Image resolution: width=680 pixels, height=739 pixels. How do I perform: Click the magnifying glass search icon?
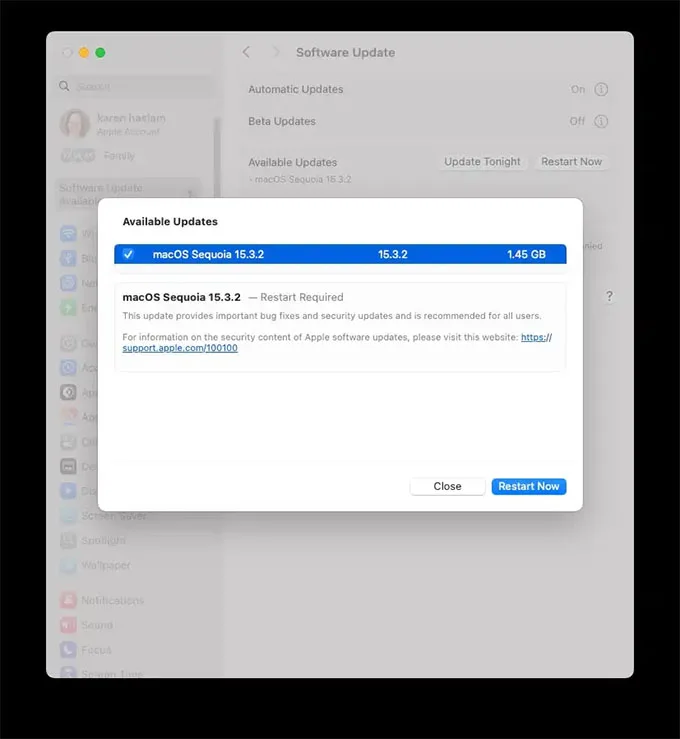64,86
